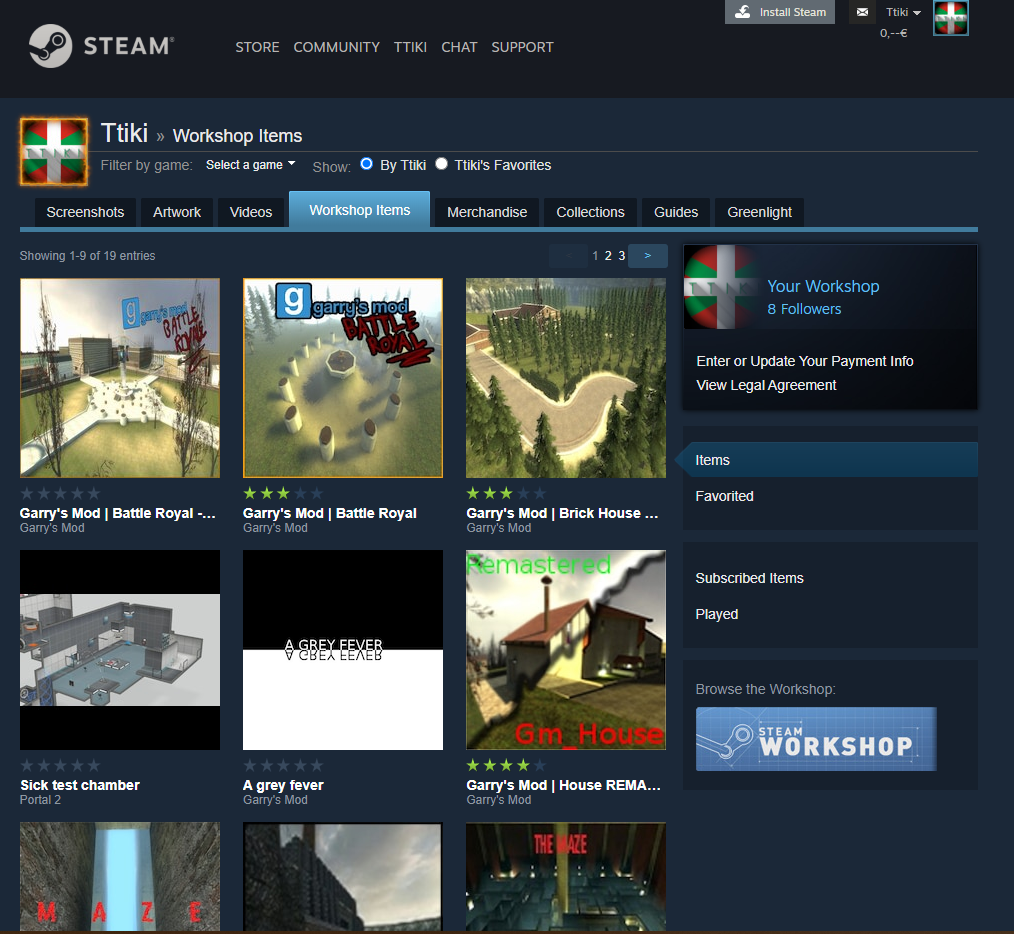Switch to the Merchandise tab
This screenshot has width=1014, height=934.
(487, 212)
